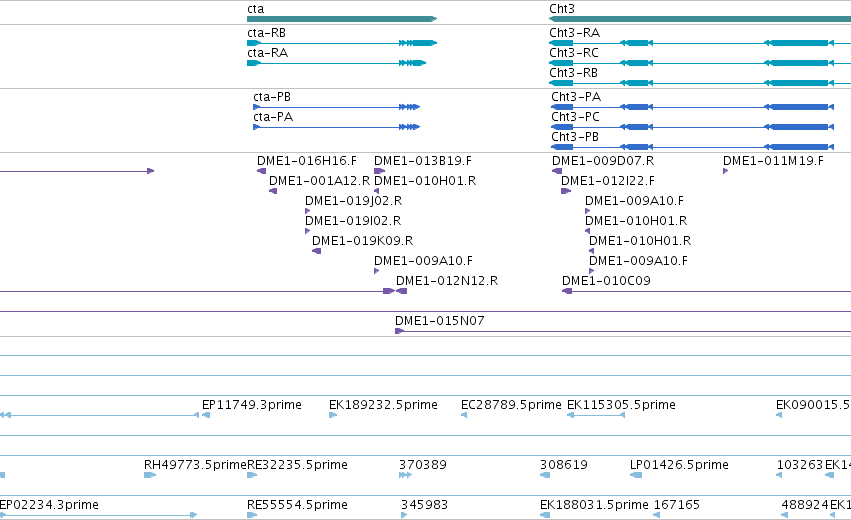851x520 pixels.
Task: Choose the Cht3-PB protein label
Action: 575,137
